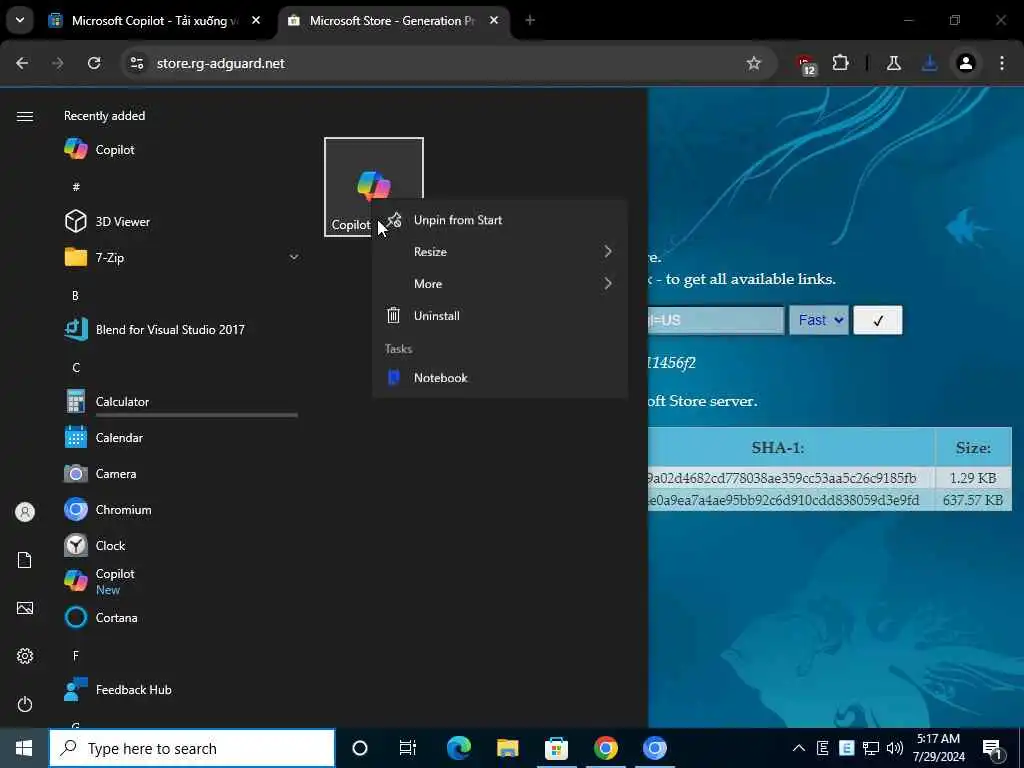The image size is (1024, 768).
Task: Open the network icon in tray
Action: [x=871, y=748]
